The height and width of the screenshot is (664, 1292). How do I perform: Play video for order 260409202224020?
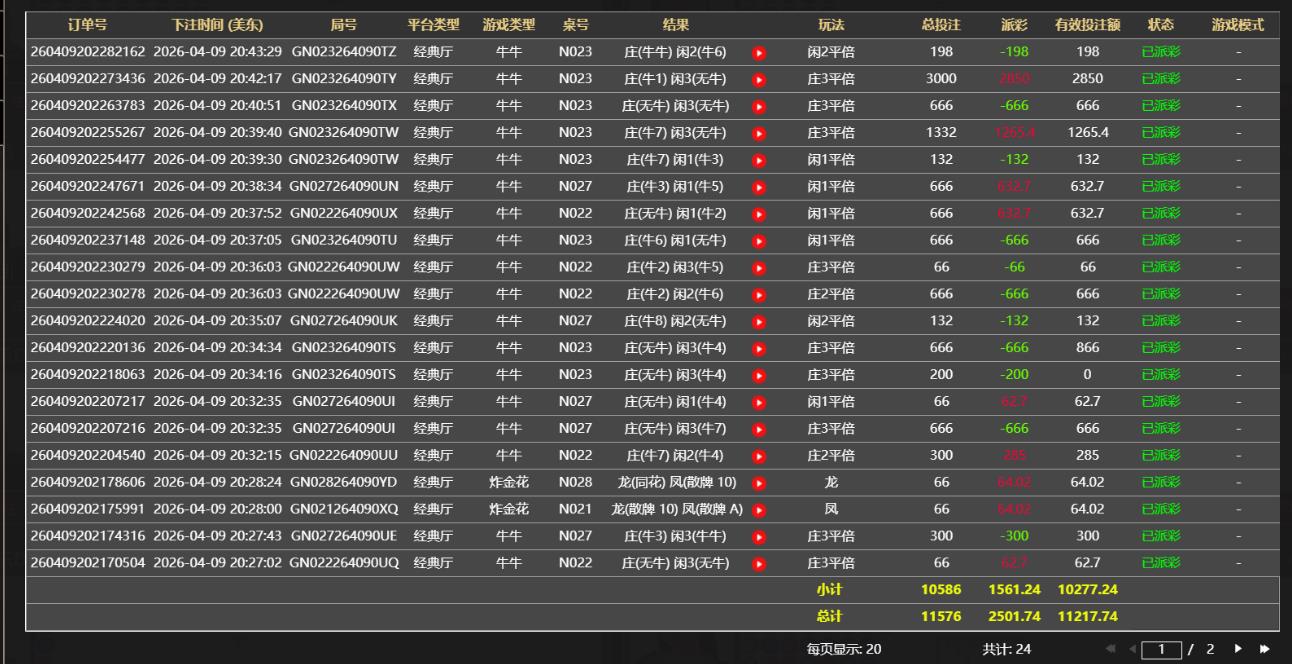[x=759, y=321]
